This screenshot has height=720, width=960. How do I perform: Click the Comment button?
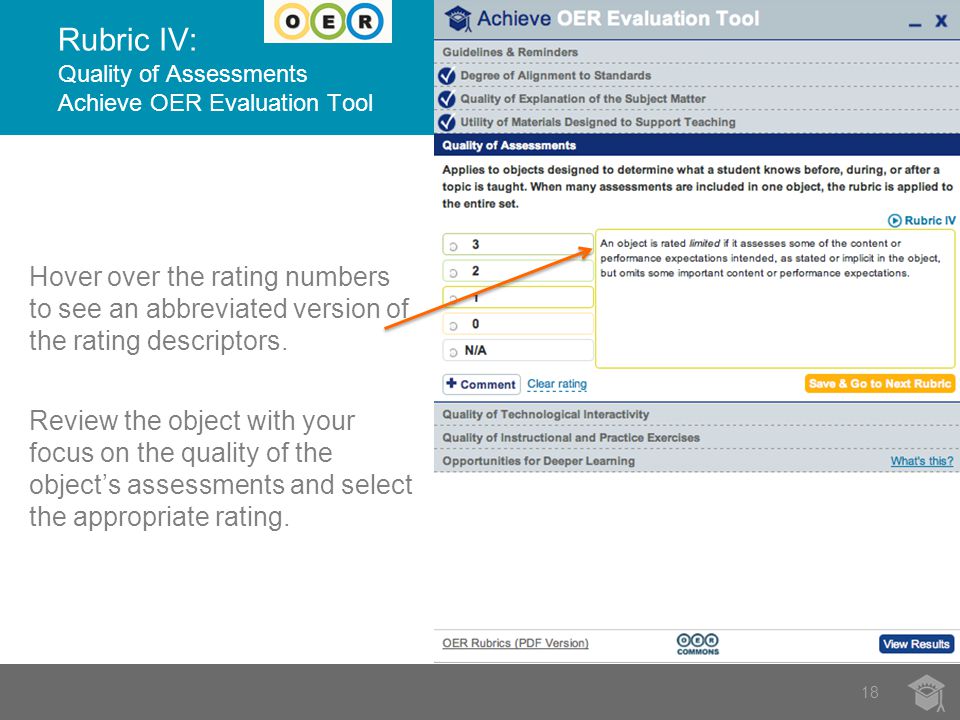[x=481, y=384]
